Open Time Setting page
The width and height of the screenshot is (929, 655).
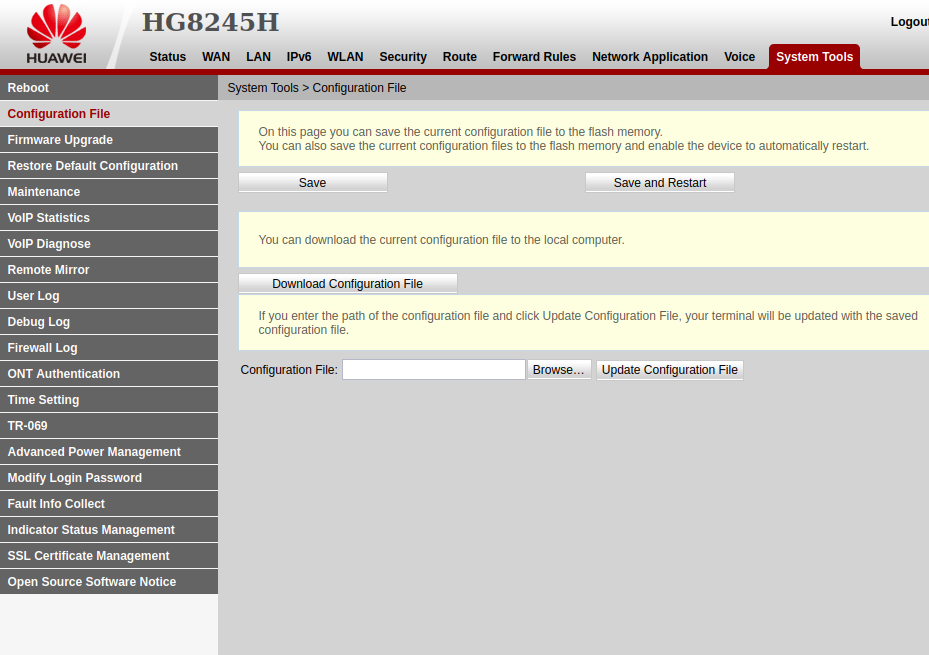[x=109, y=400]
